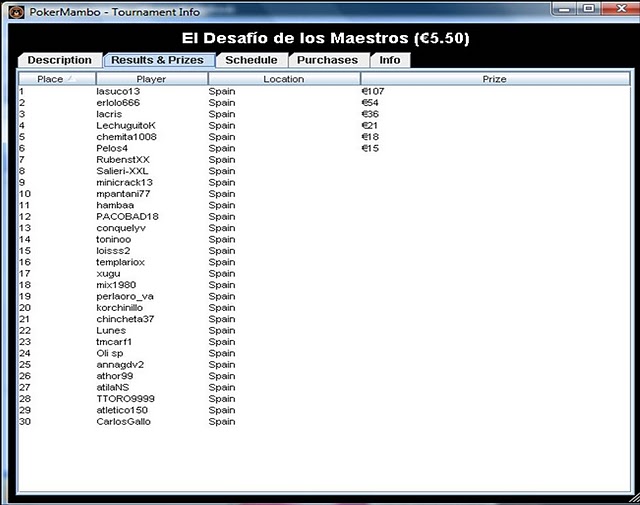
Task: Sort by the Prize column header
Action: coord(495,79)
